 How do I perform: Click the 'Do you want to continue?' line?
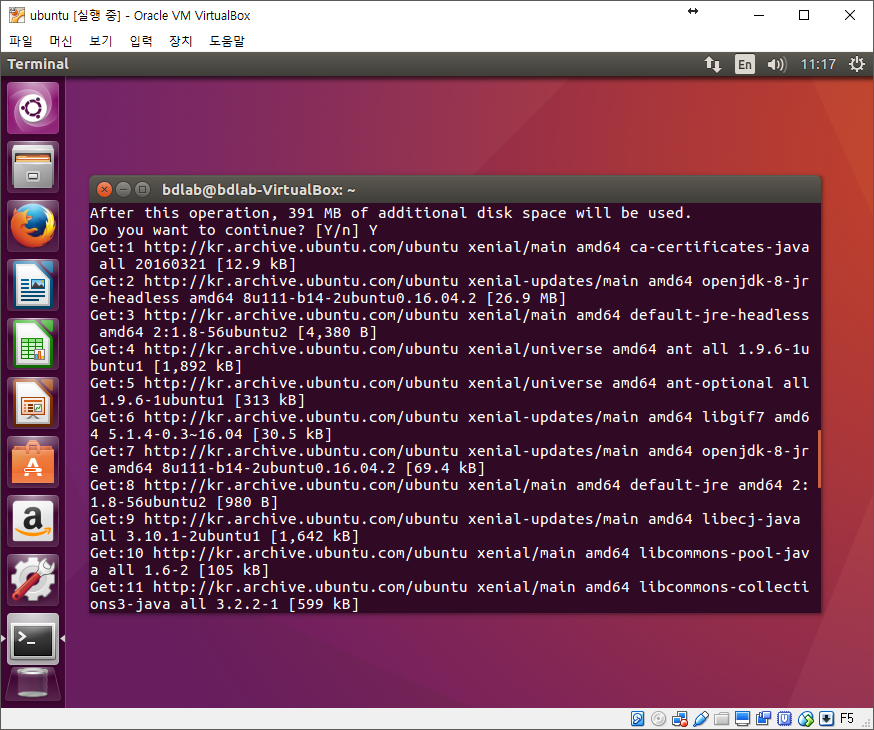(234, 230)
